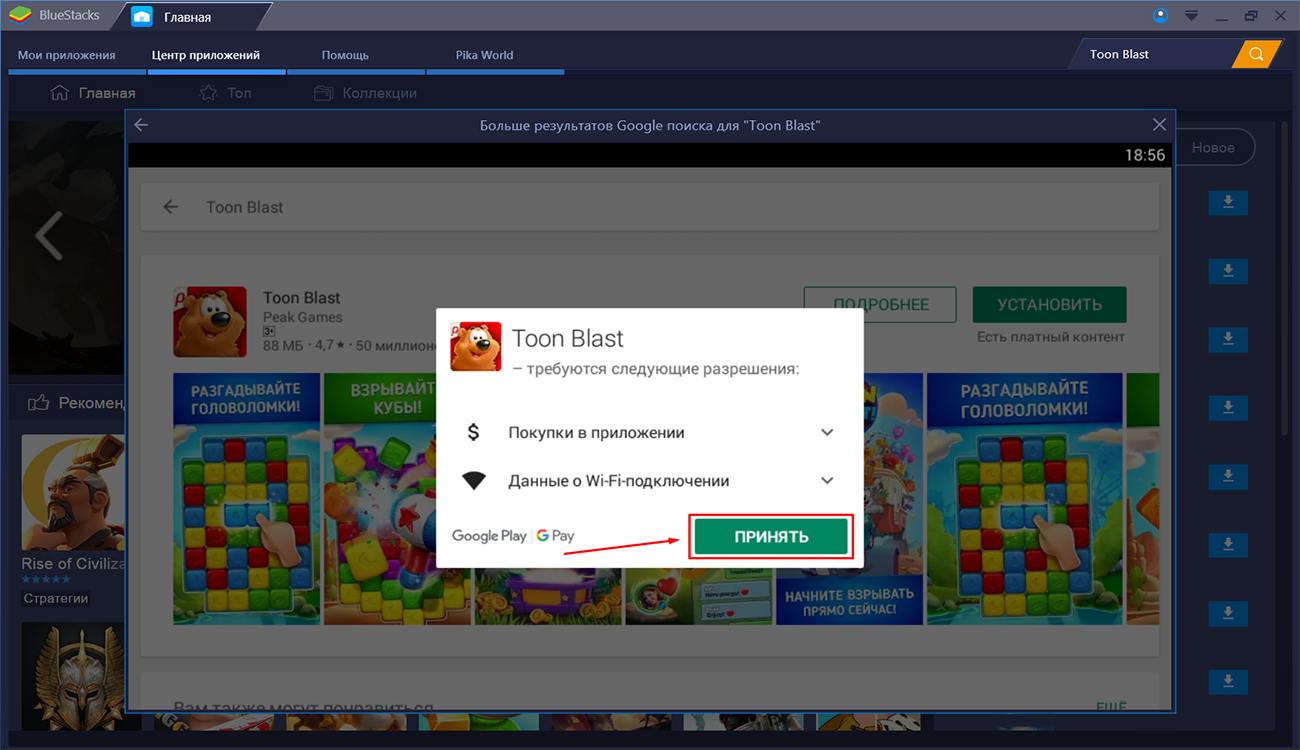The image size is (1300, 750).
Task: Open the Главная home tab icon
Action: pyautogui.click(x=142, y=17)
